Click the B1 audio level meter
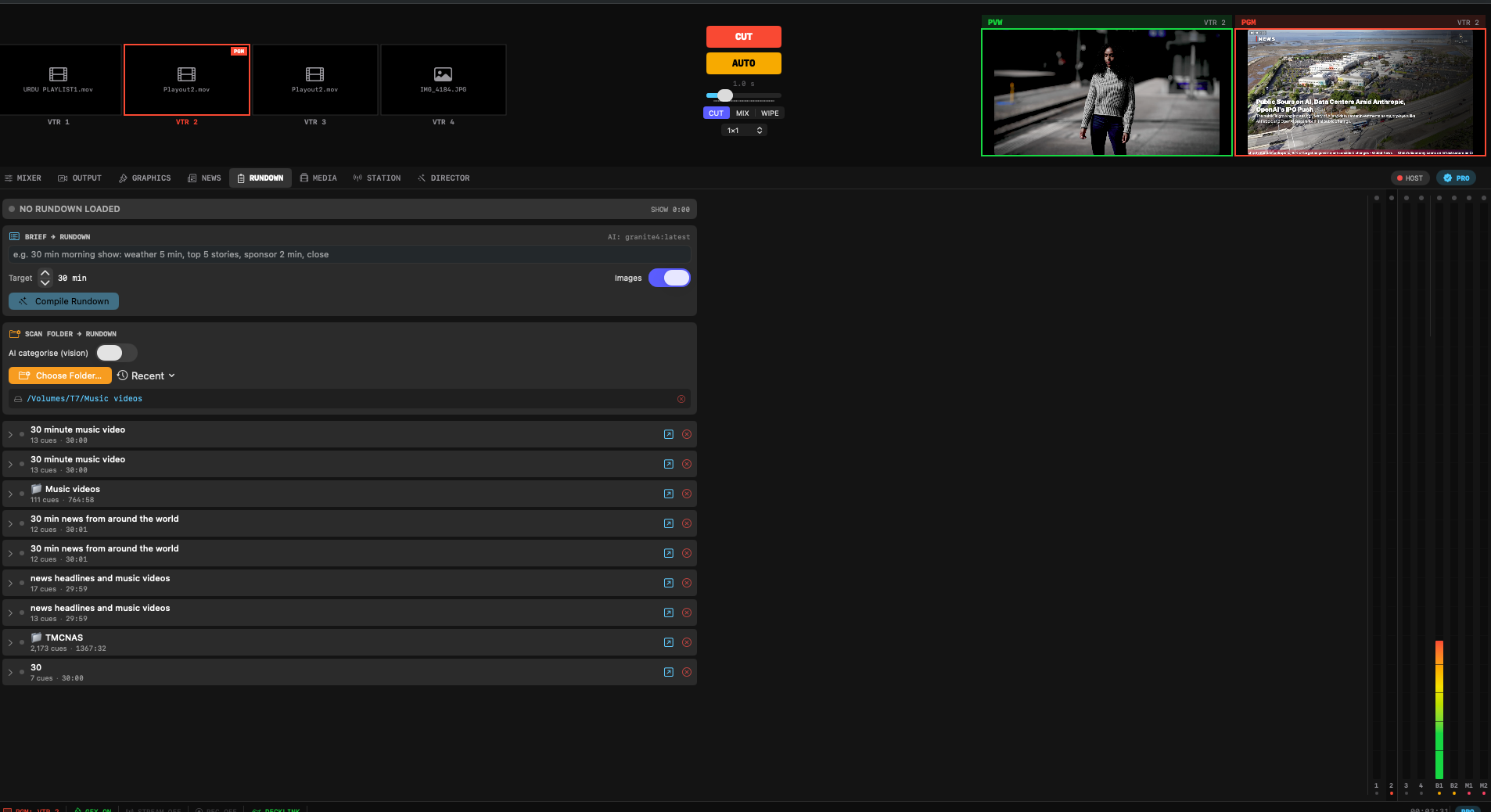The height and width of the screenshot is (812, 1491). click(1439, 710)
